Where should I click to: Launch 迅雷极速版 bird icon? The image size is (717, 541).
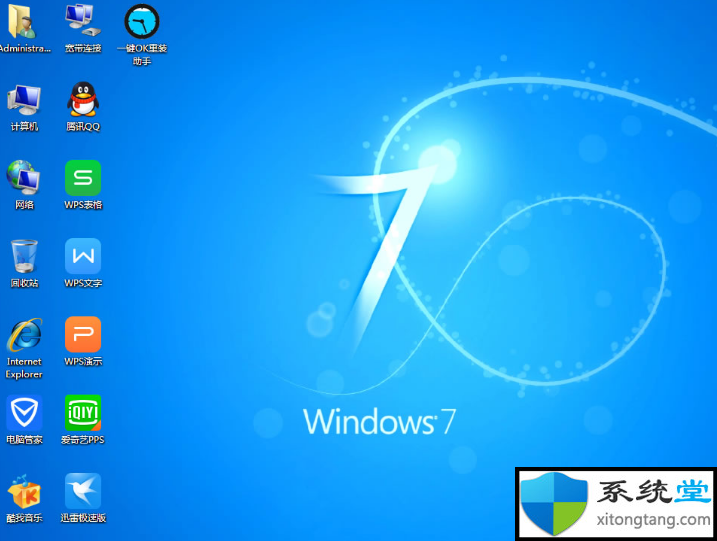click(83, 491)
